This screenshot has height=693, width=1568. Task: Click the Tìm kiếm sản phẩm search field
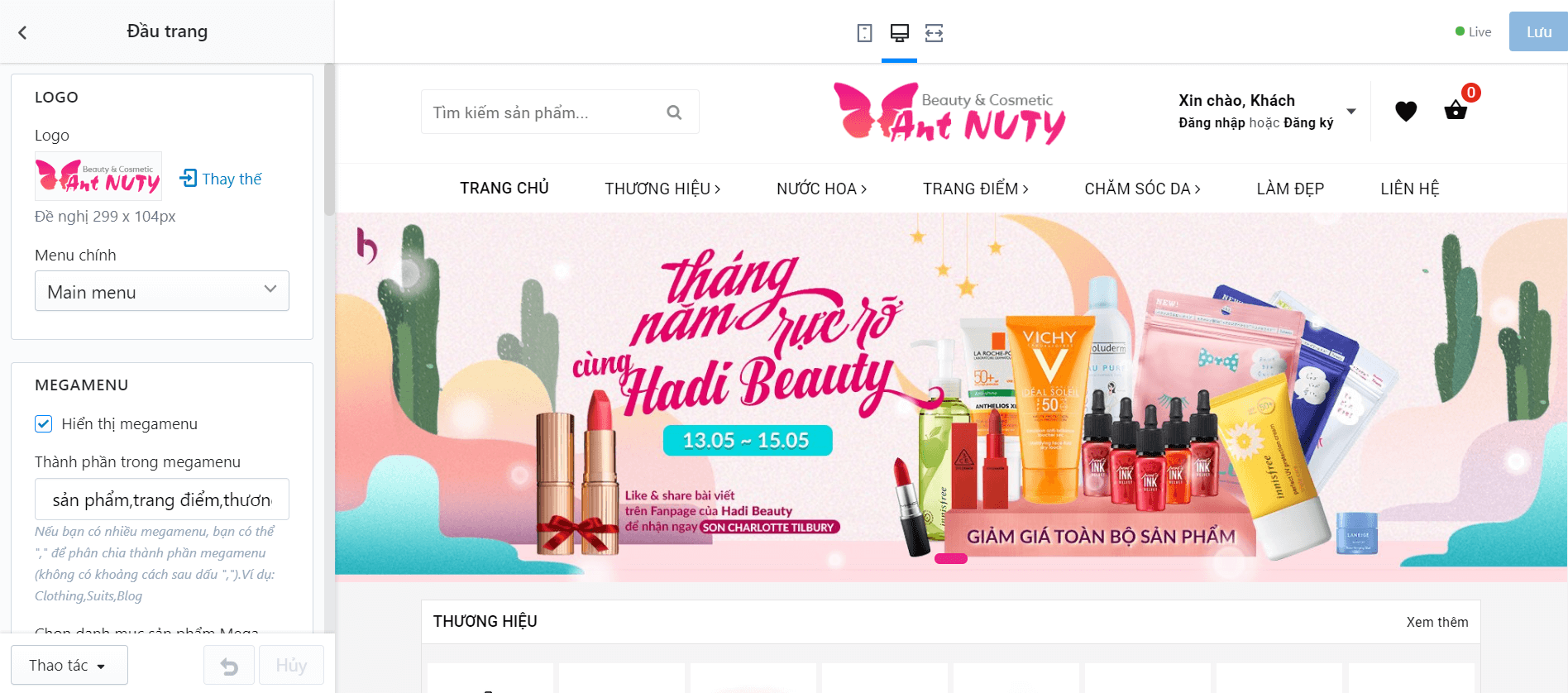click(560, 112)
